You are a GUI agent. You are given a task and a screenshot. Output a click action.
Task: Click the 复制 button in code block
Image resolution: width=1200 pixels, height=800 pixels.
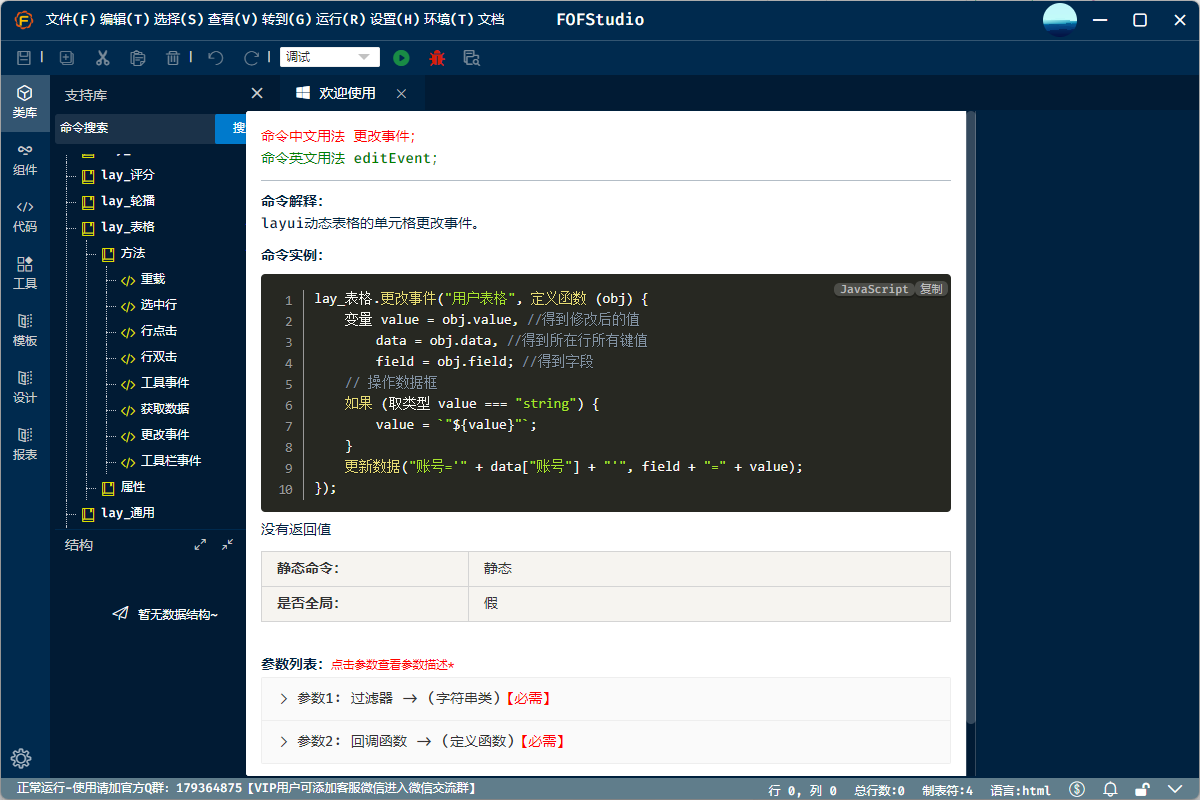point(931,289)
